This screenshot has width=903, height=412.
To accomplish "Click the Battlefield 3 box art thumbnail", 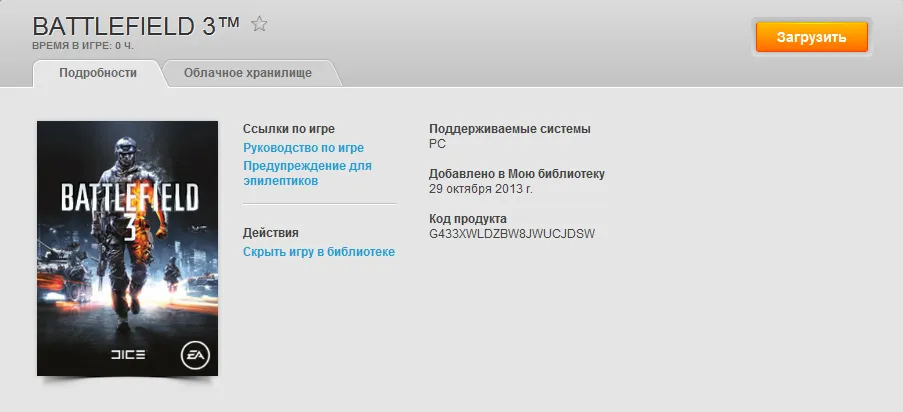I will (x=127, y=248).
